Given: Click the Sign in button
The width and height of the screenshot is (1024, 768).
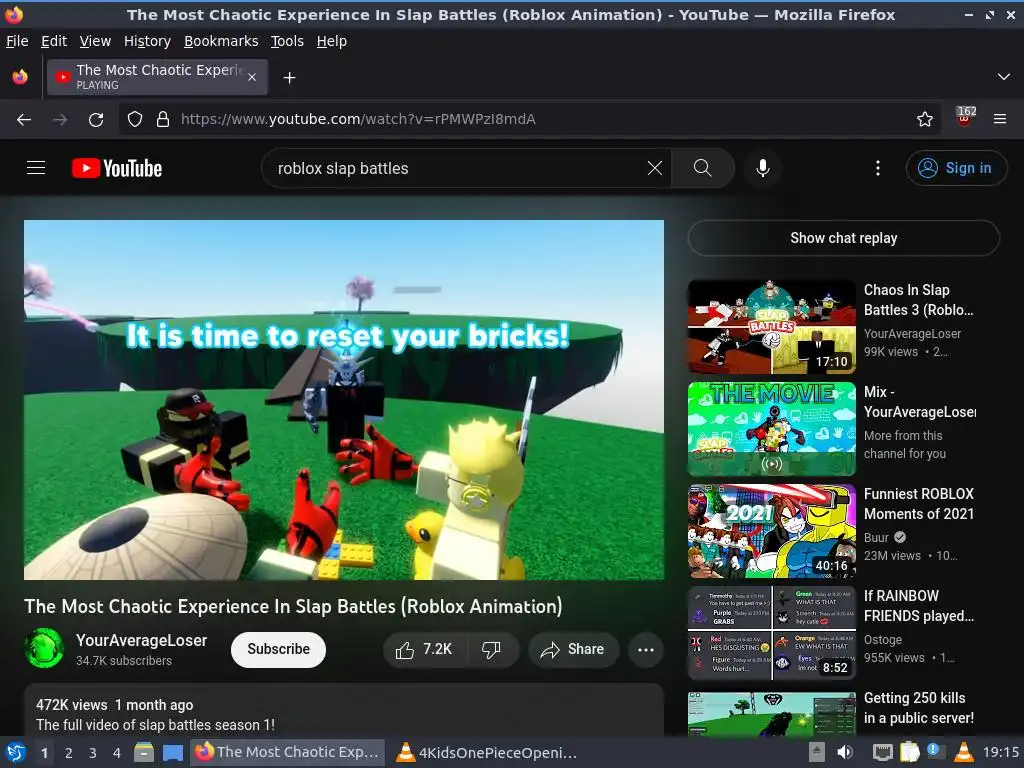Looking at the screenshot, I should pos(955,168).
